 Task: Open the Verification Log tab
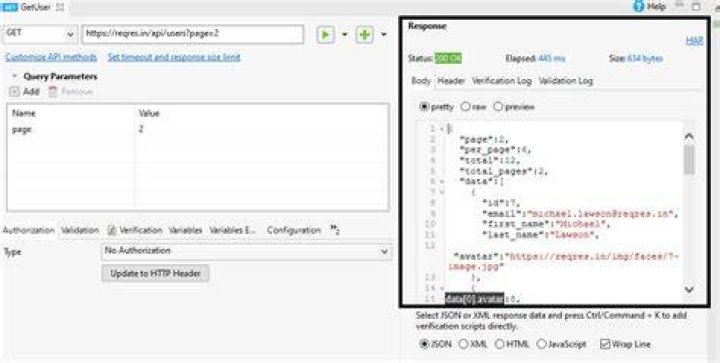(x=501, y=81)
